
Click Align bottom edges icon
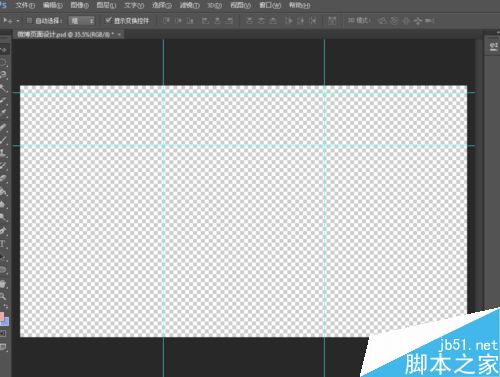190,21
